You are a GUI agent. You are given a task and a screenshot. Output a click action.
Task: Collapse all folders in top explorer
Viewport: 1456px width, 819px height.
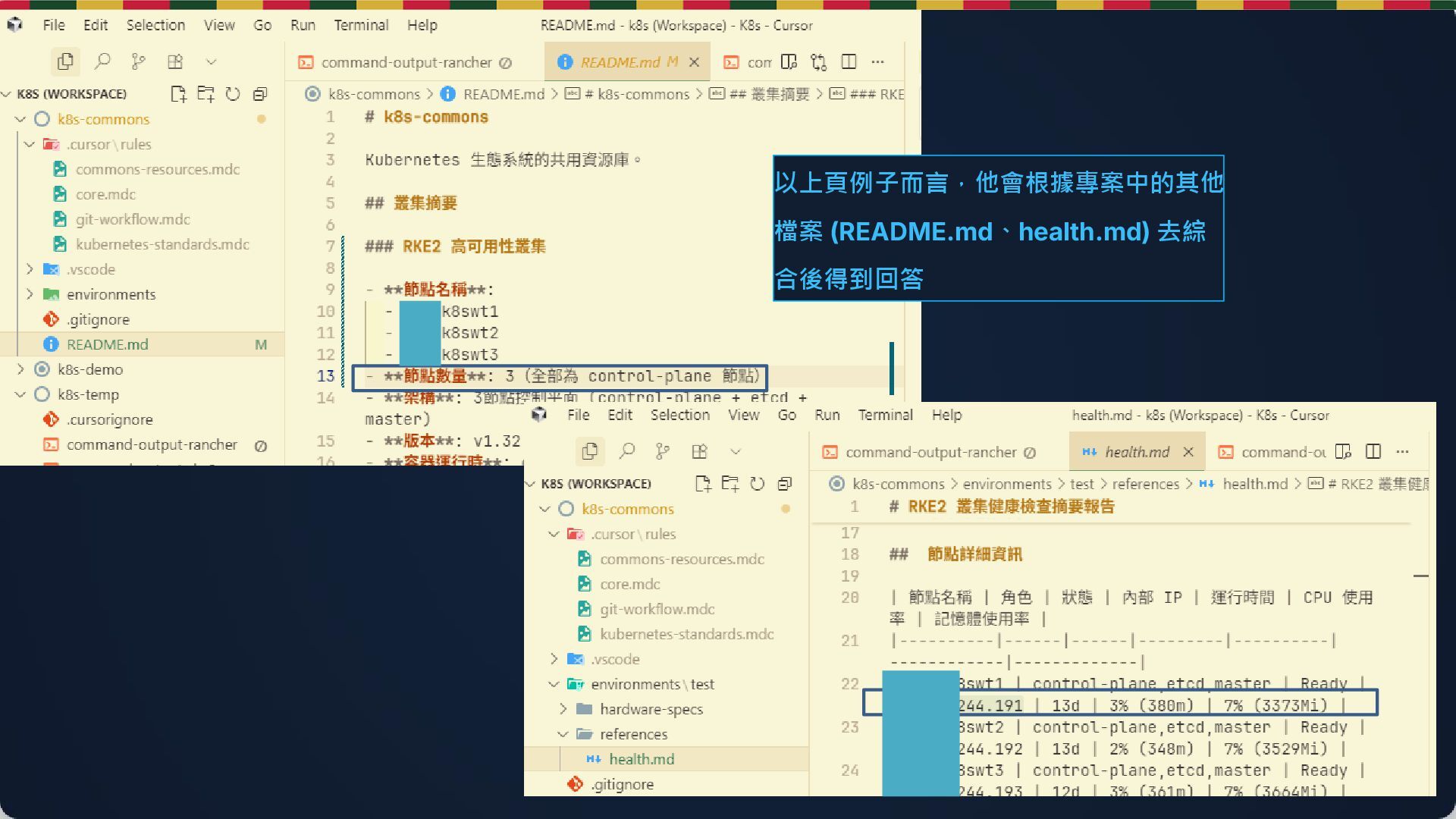pos(260,94)
